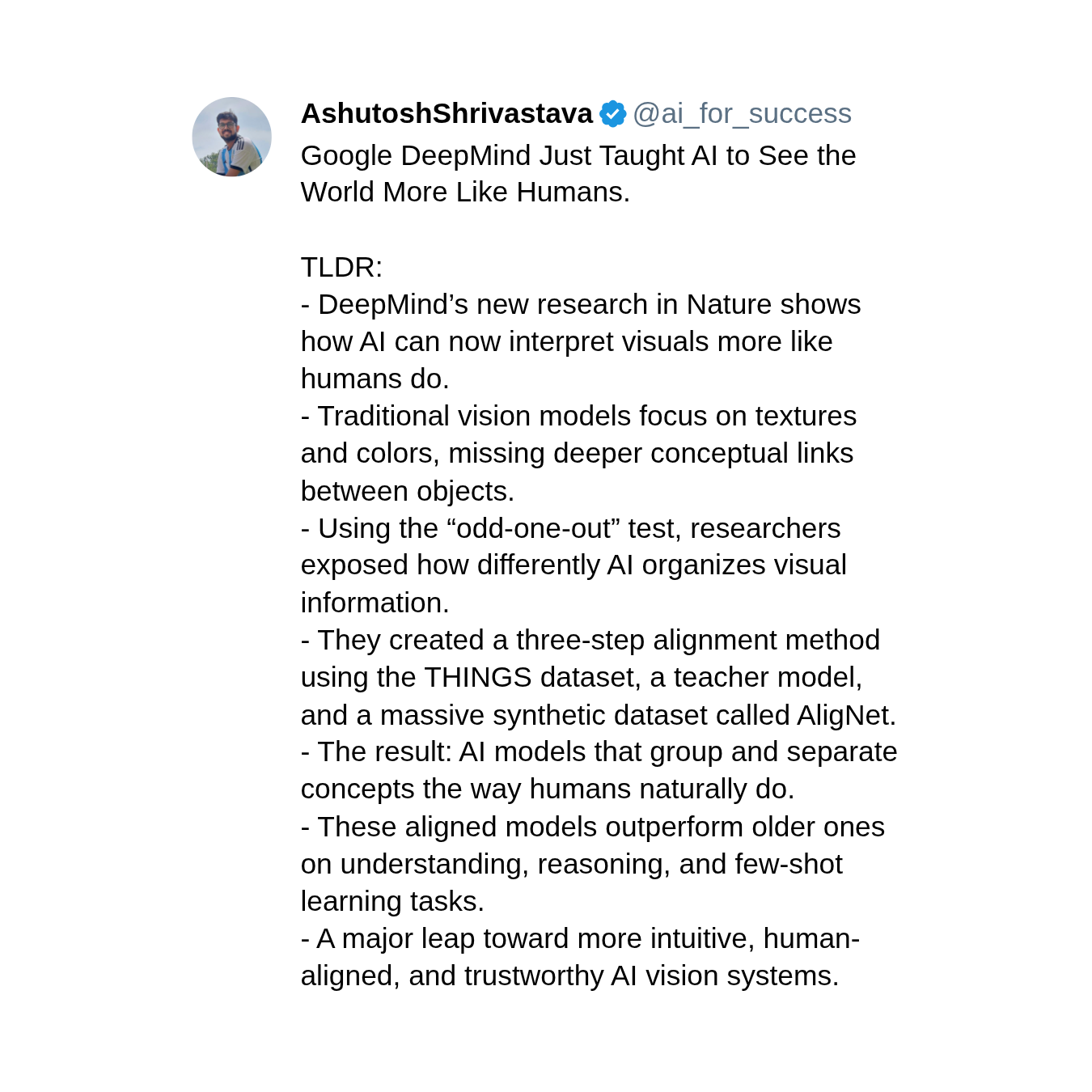
Task: Click "three-step alignment method" bullet line
Action: coord(590,640)
